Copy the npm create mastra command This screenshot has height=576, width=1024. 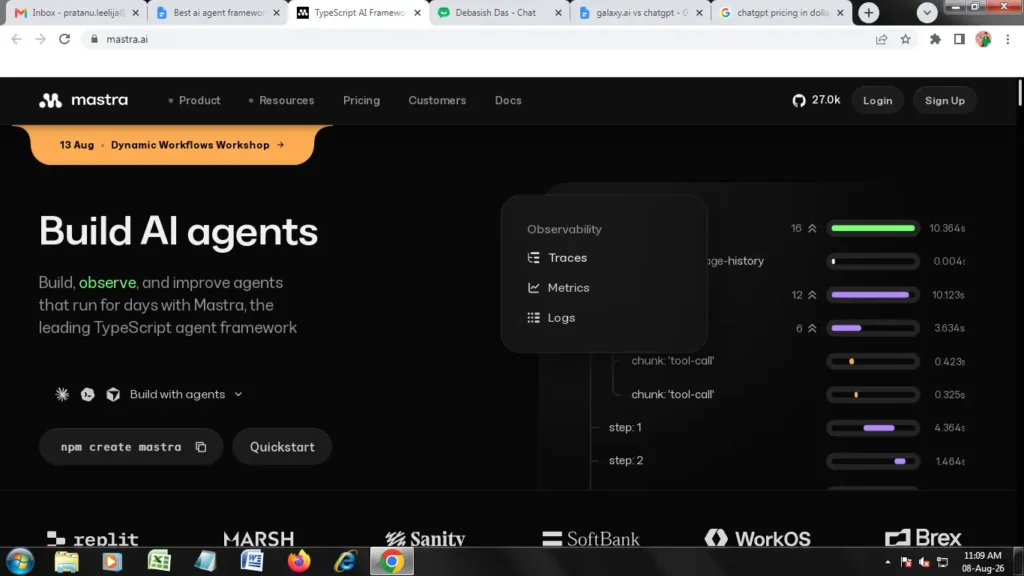pos(200,447)
